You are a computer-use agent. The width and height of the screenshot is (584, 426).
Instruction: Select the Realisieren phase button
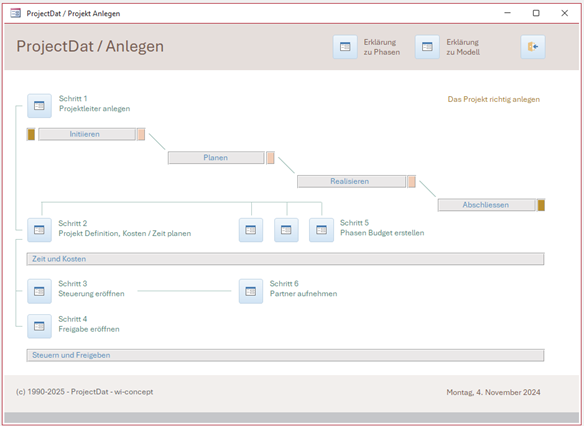coord(351,182)
